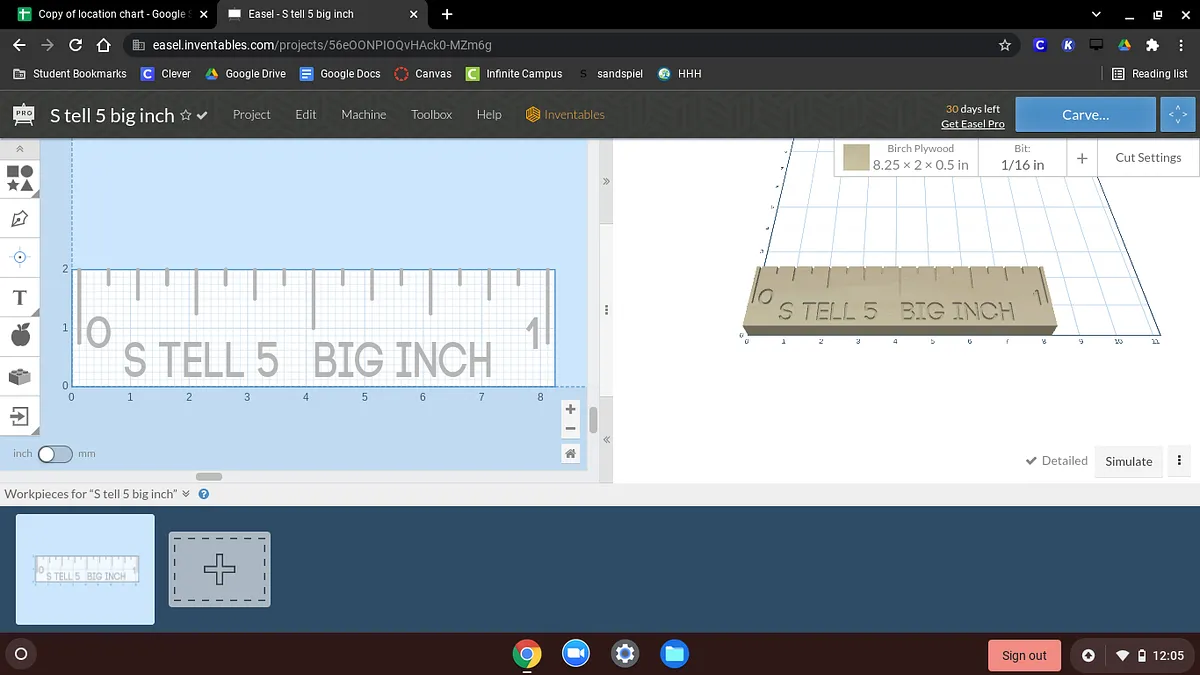Open the preview more-options menu
This screenshot has width=1200, height=675.
(x=1179, y=461)
